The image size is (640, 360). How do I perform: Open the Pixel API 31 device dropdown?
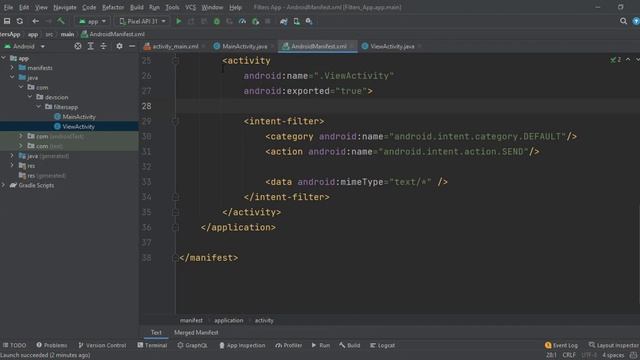click(x=142, y=21)
